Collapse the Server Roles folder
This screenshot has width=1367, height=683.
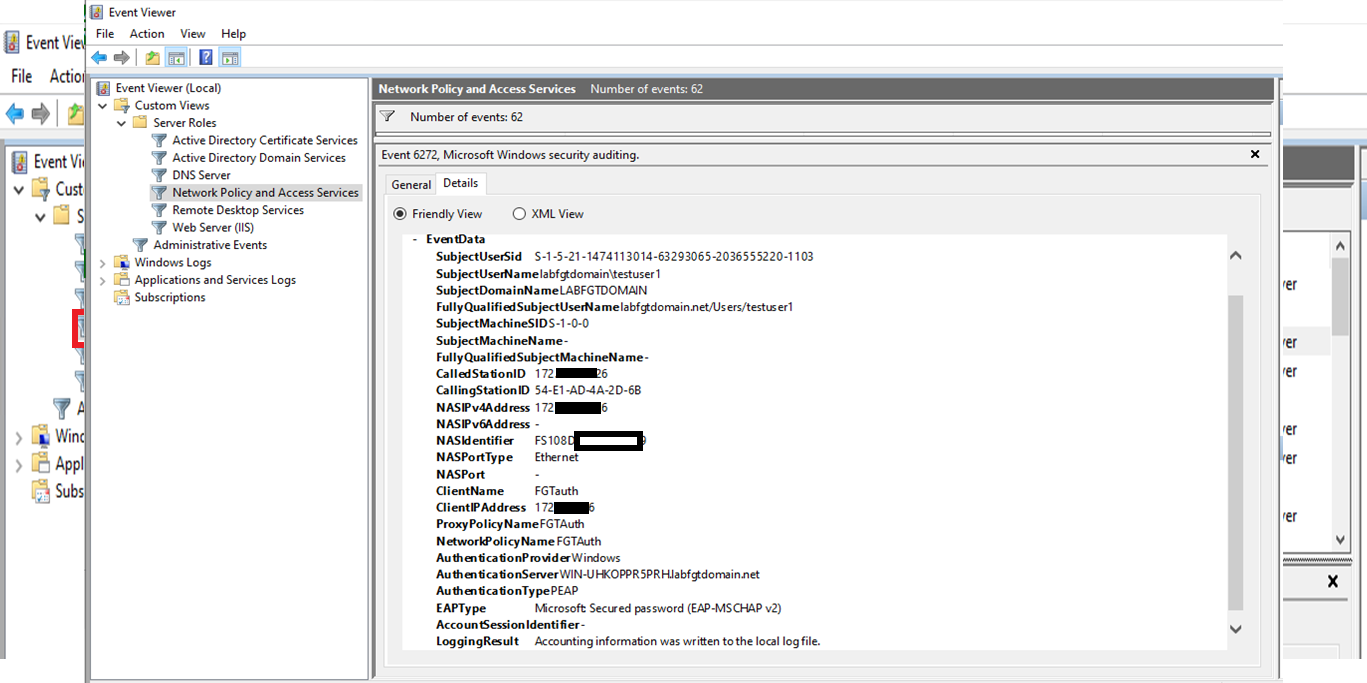coord(121,123)
